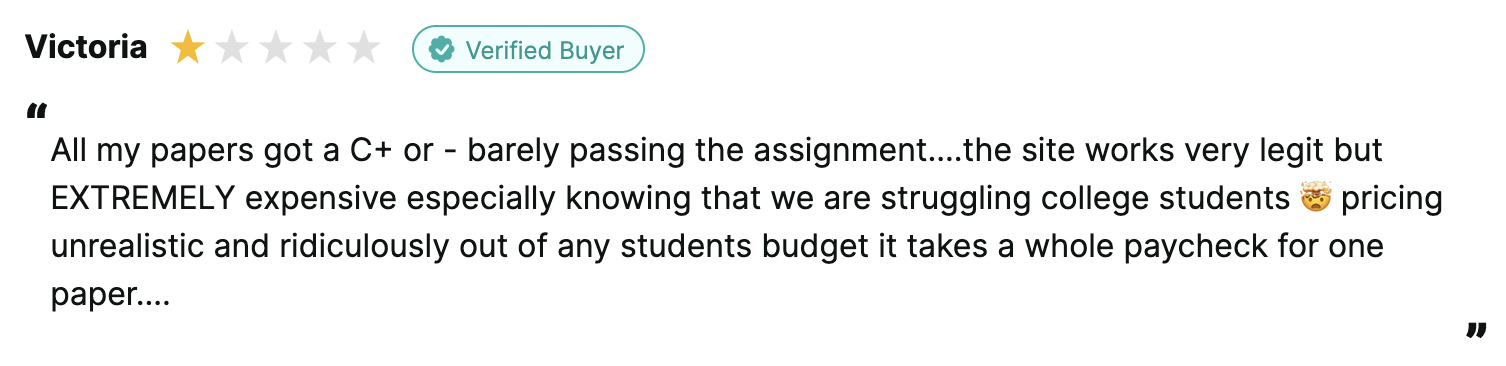
Task: Click the phrase 'struggling college students'
Action: 1086,200
